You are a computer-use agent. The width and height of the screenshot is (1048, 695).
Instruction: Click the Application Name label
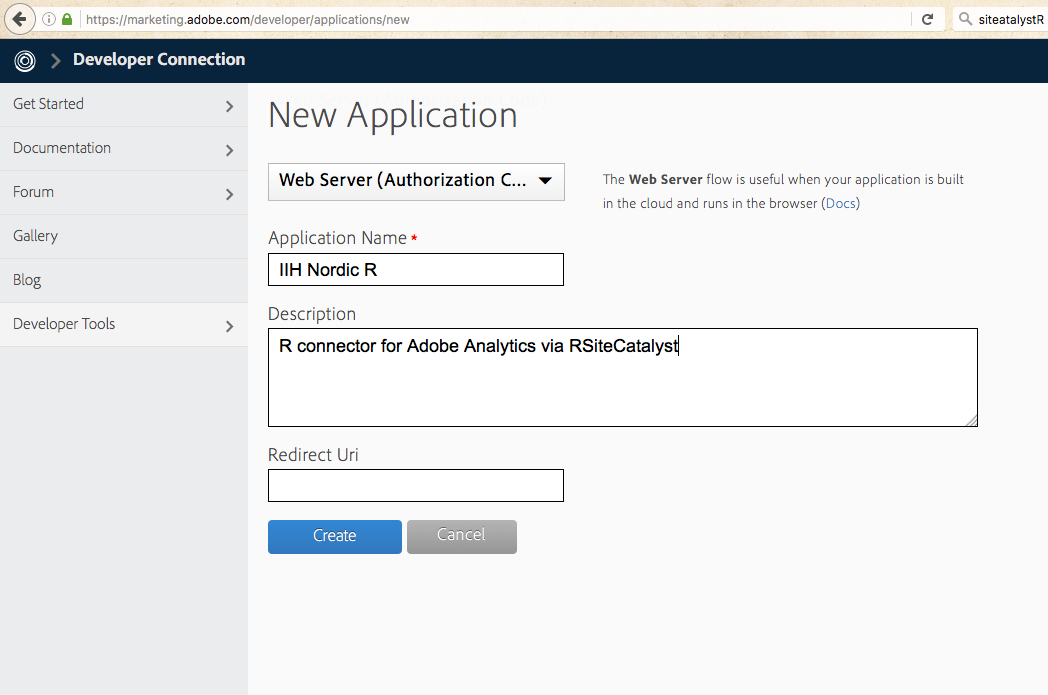(338, 238)
